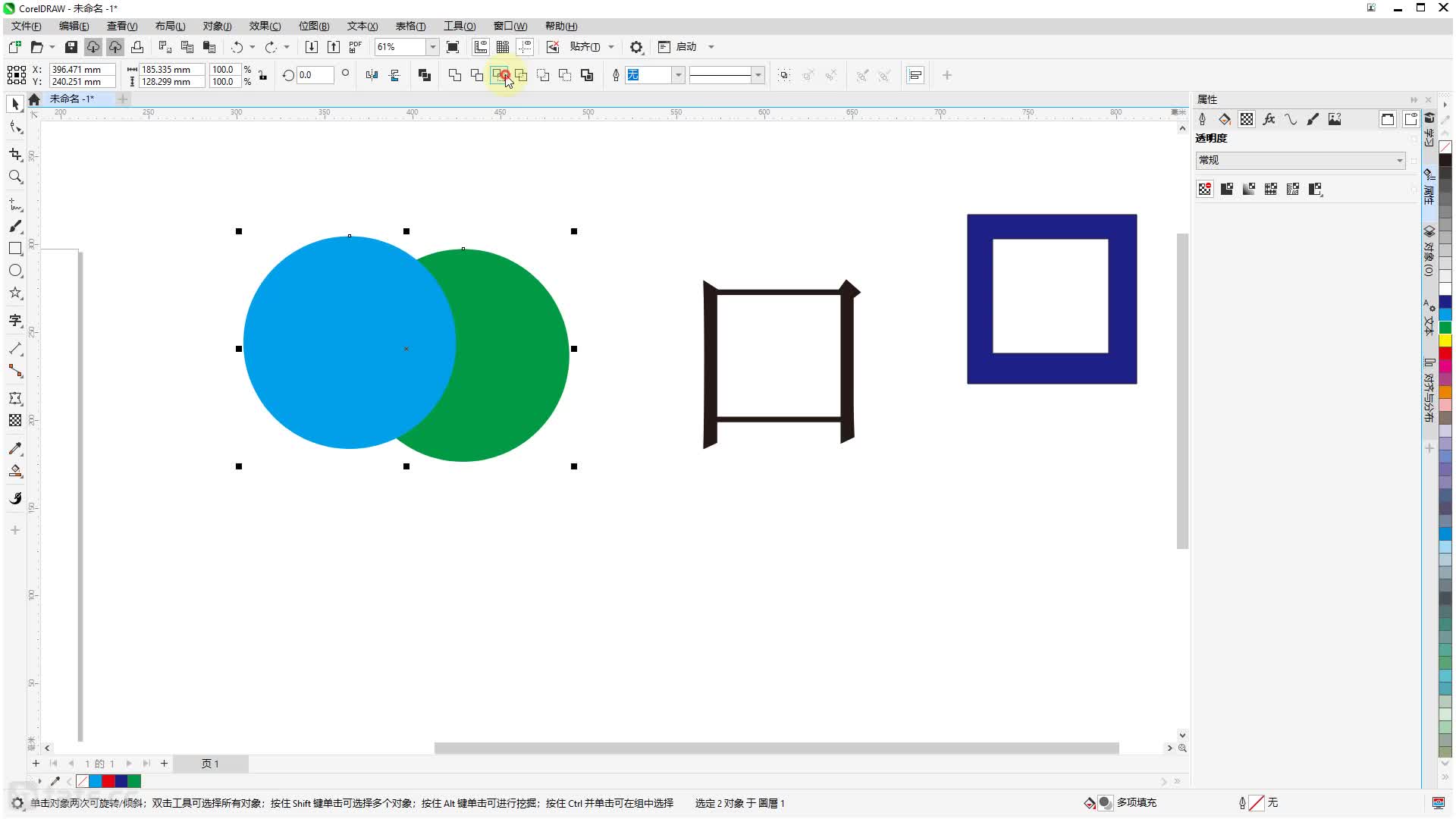Viewport: 1456px width, 819px height.
Task: Click the Mirror horizontally icon
Action: (x=372, y=75)
